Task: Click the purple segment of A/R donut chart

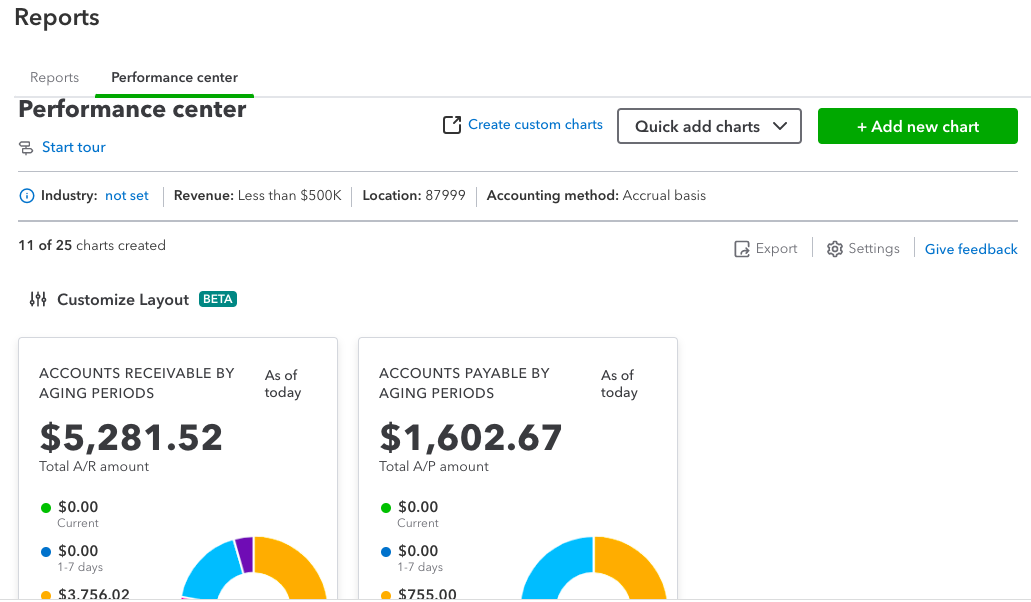Action: tap(245, 553)
